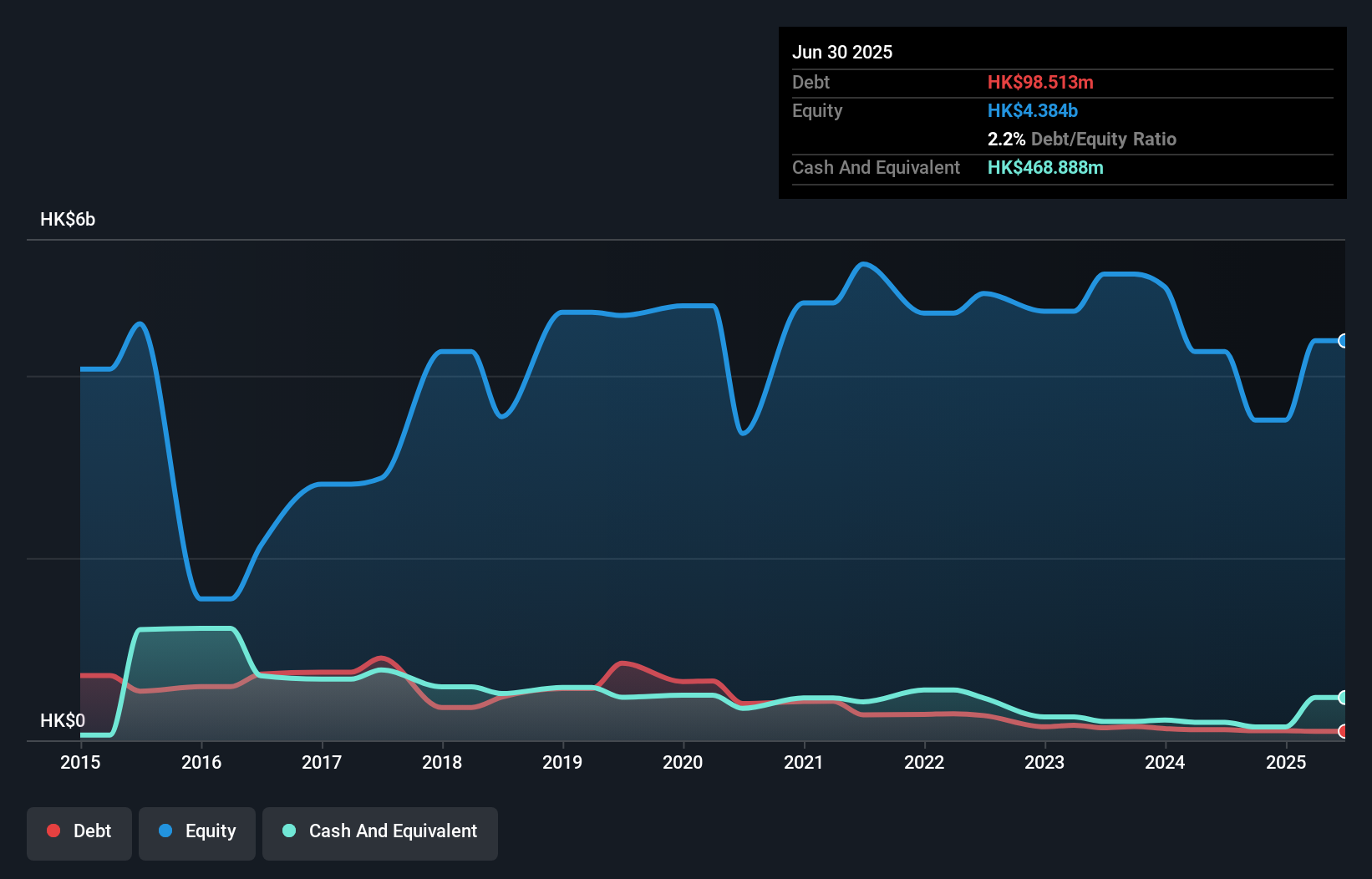1372x879 pixels.
Task: Click the teal Cash legend dot
Action: tap(289, 831)
